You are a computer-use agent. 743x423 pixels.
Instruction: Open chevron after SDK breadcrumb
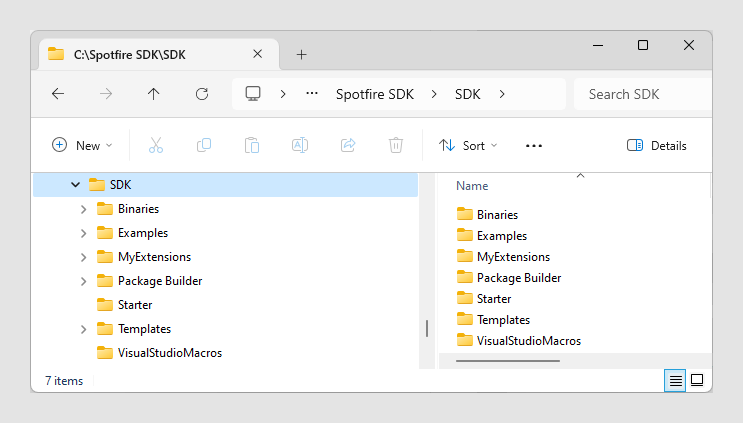(502, 94)
